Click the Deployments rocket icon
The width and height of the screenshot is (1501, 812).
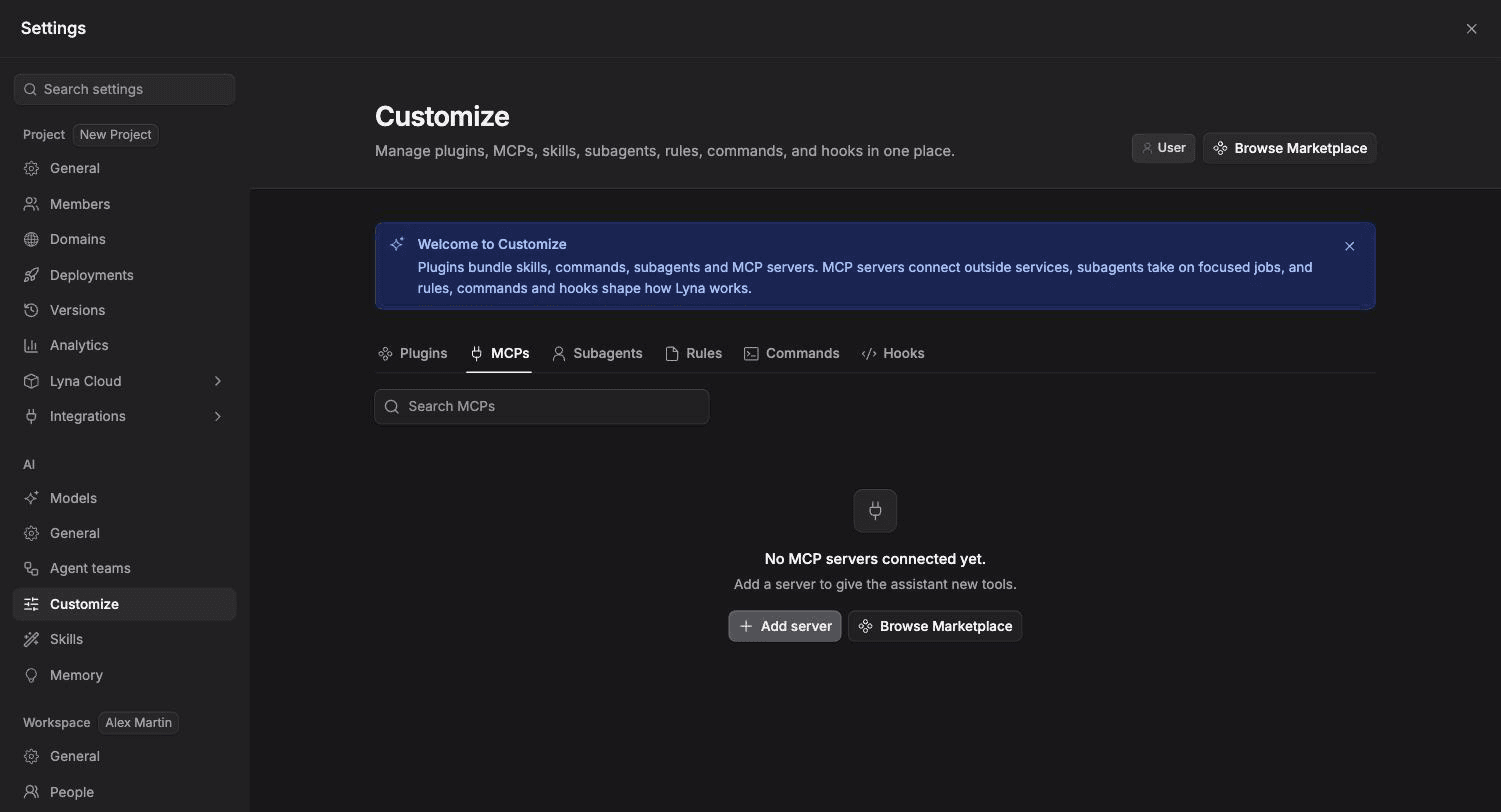coord(31,275)
